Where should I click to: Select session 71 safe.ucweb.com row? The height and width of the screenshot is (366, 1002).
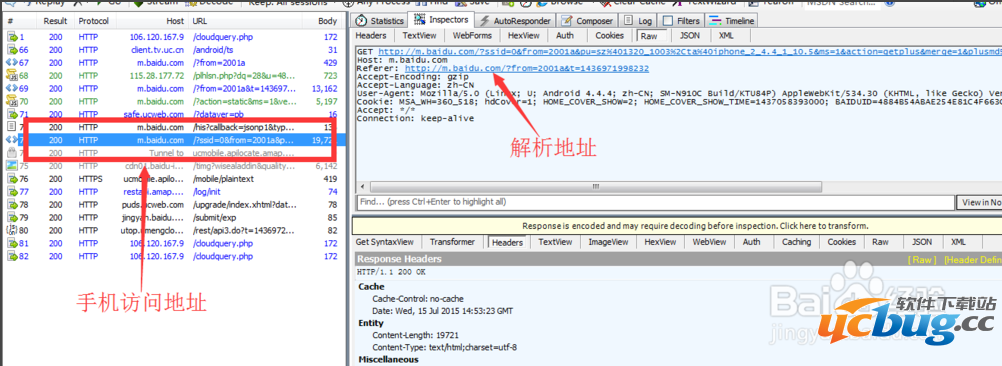[x=173, y=114]
